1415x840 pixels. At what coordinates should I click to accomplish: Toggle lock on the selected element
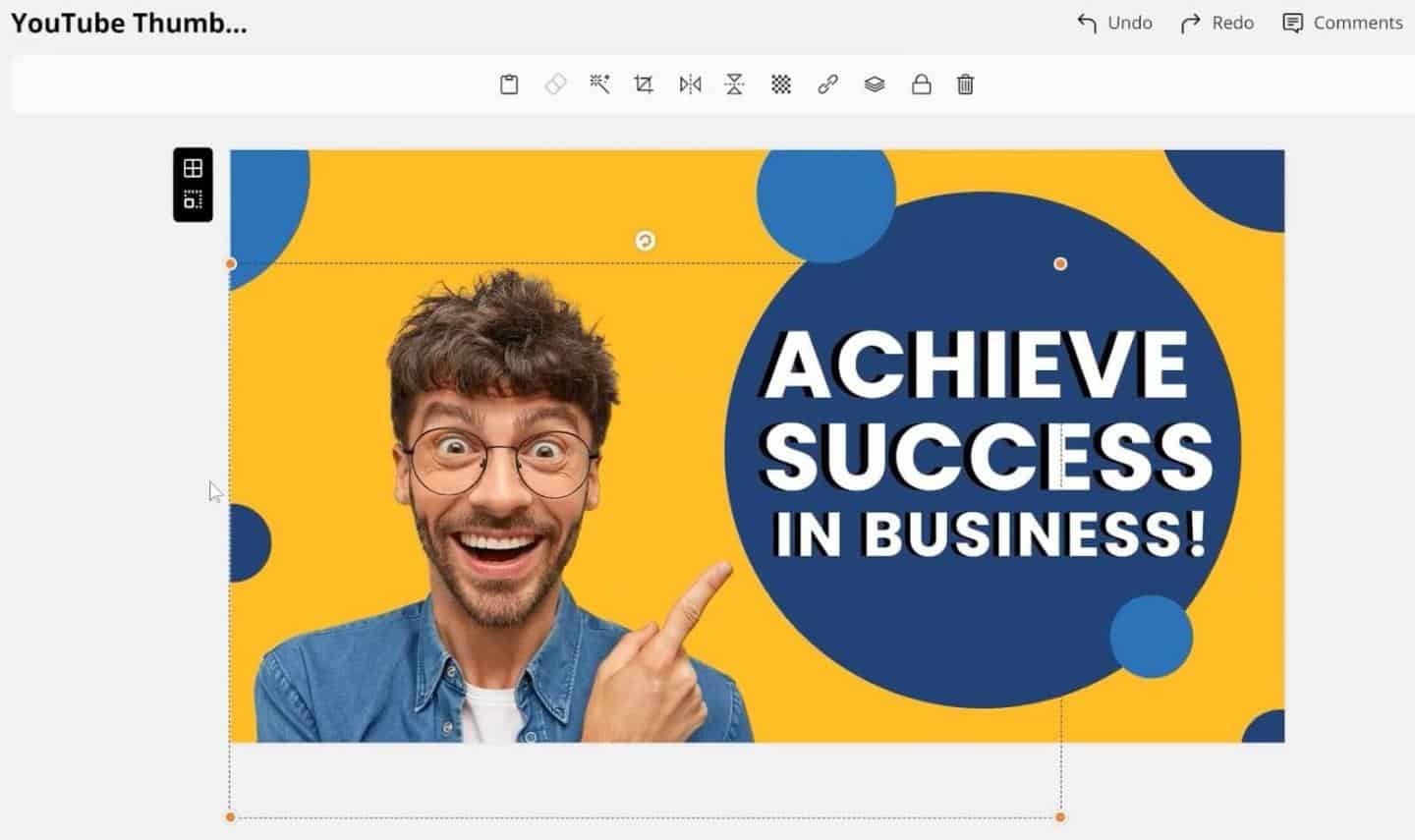pos(921,84)
